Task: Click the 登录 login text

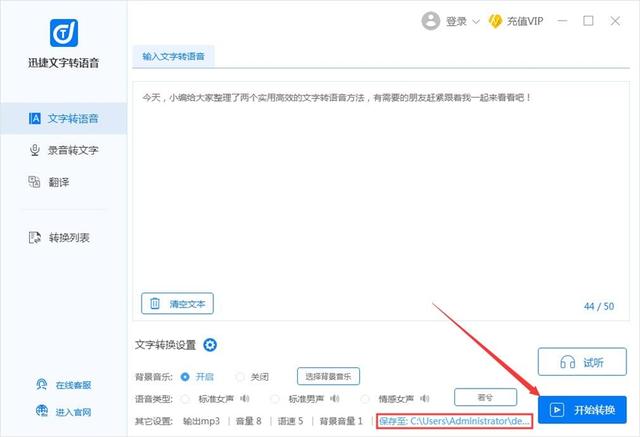Action: [x=456, y=21]
